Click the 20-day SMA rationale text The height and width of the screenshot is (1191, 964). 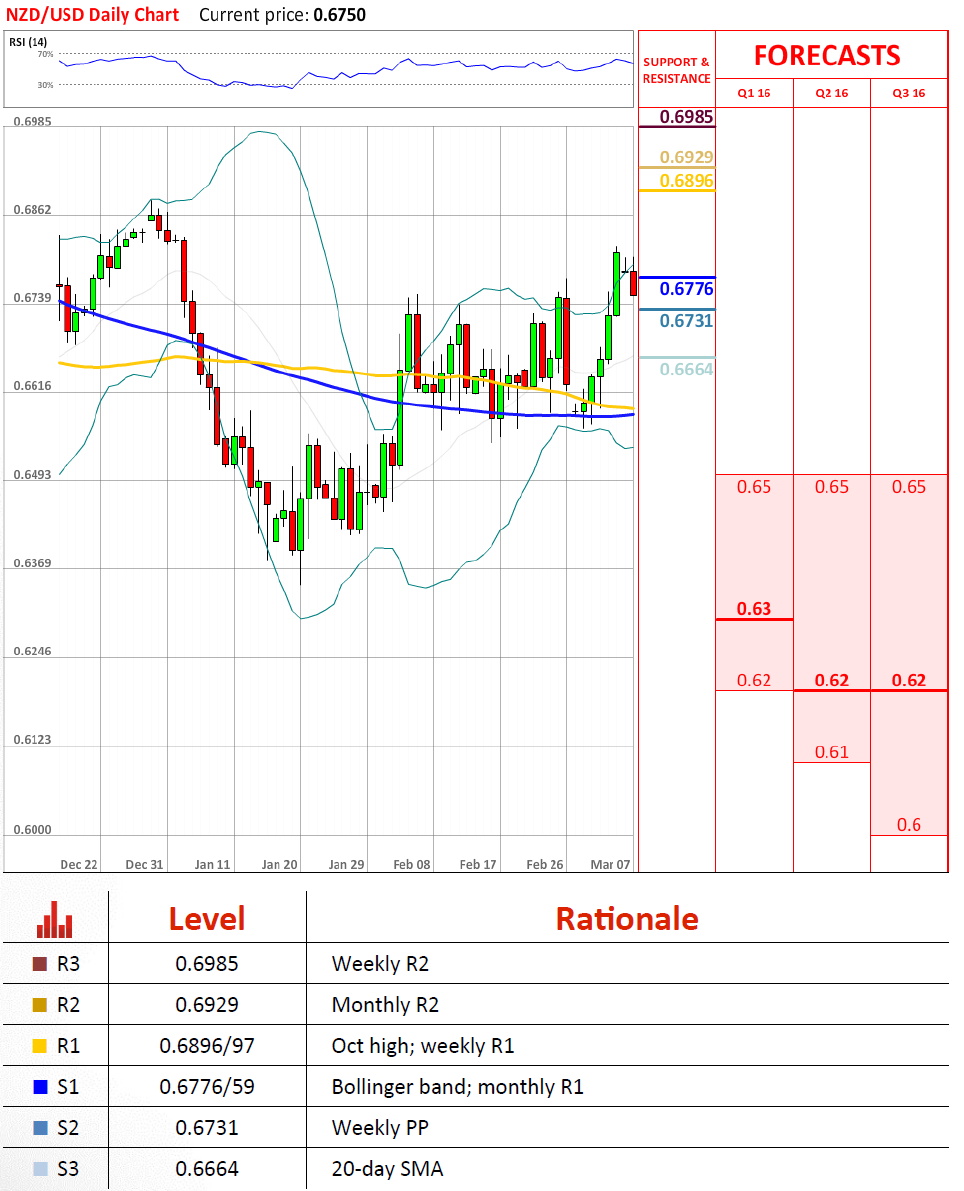click(x=387, y=1169)
